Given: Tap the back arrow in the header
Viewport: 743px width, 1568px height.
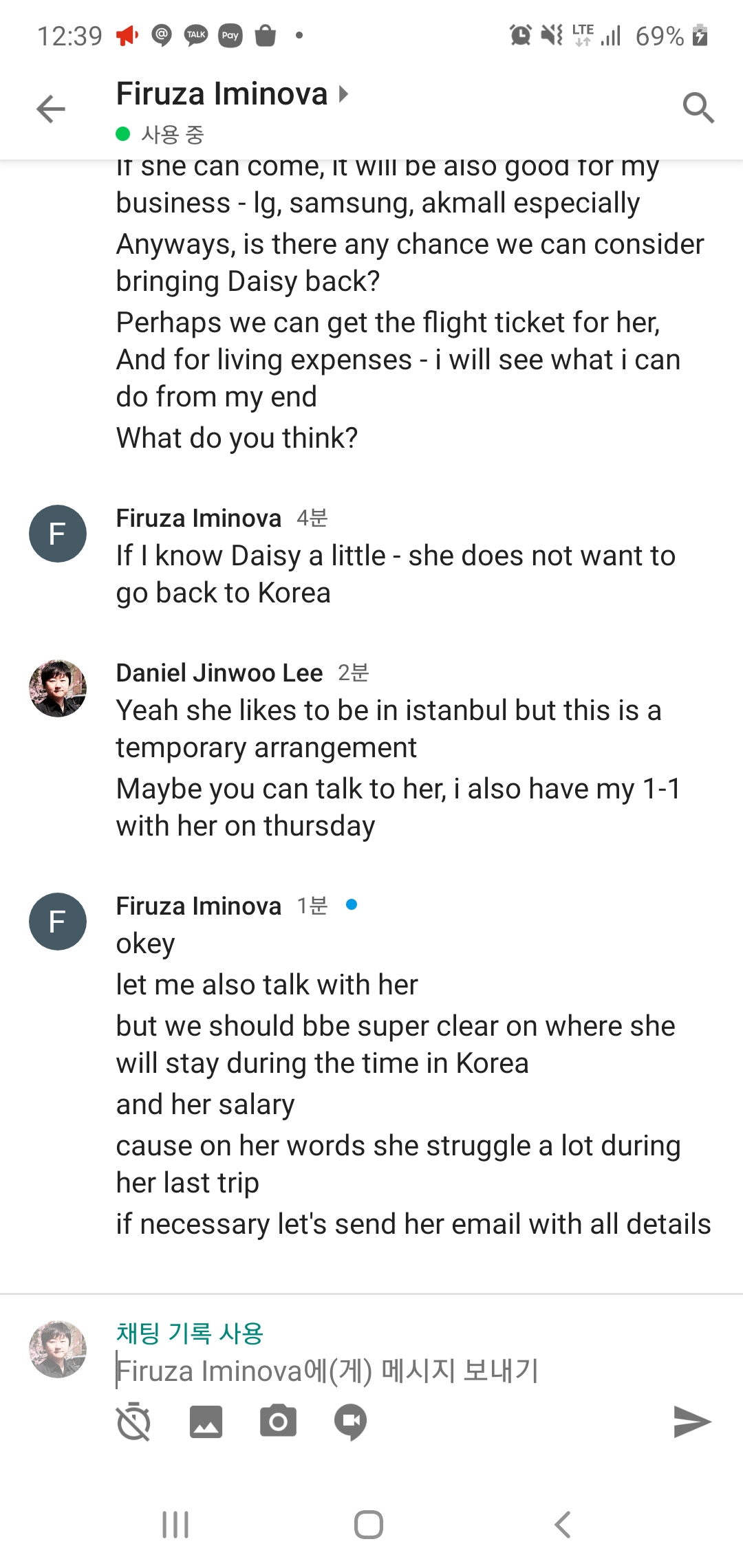Looking at the screenshot, I should pos(50,109).
